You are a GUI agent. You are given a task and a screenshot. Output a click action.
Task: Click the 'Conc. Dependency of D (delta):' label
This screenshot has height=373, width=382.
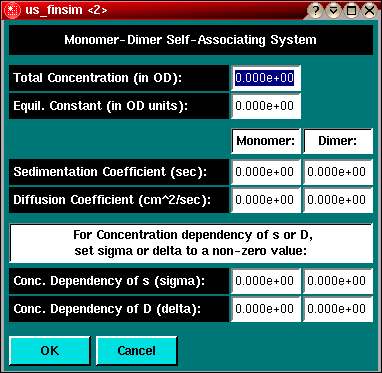[119, 309]
